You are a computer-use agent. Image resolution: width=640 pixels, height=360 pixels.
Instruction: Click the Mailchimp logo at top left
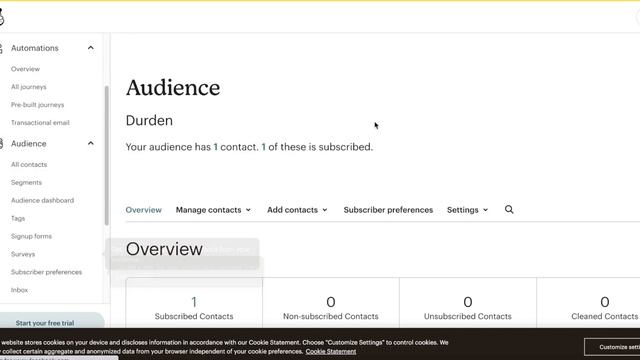pos(2,18)
